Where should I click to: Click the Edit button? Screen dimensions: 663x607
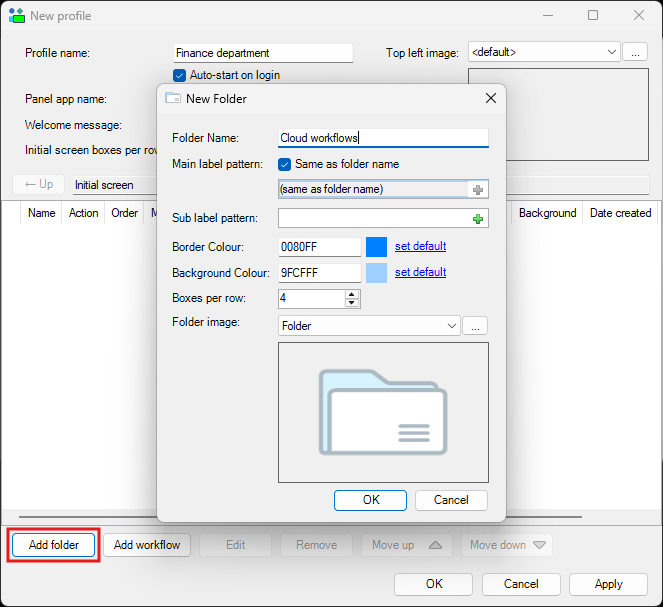pyautogui.click(x=236, y=545)
